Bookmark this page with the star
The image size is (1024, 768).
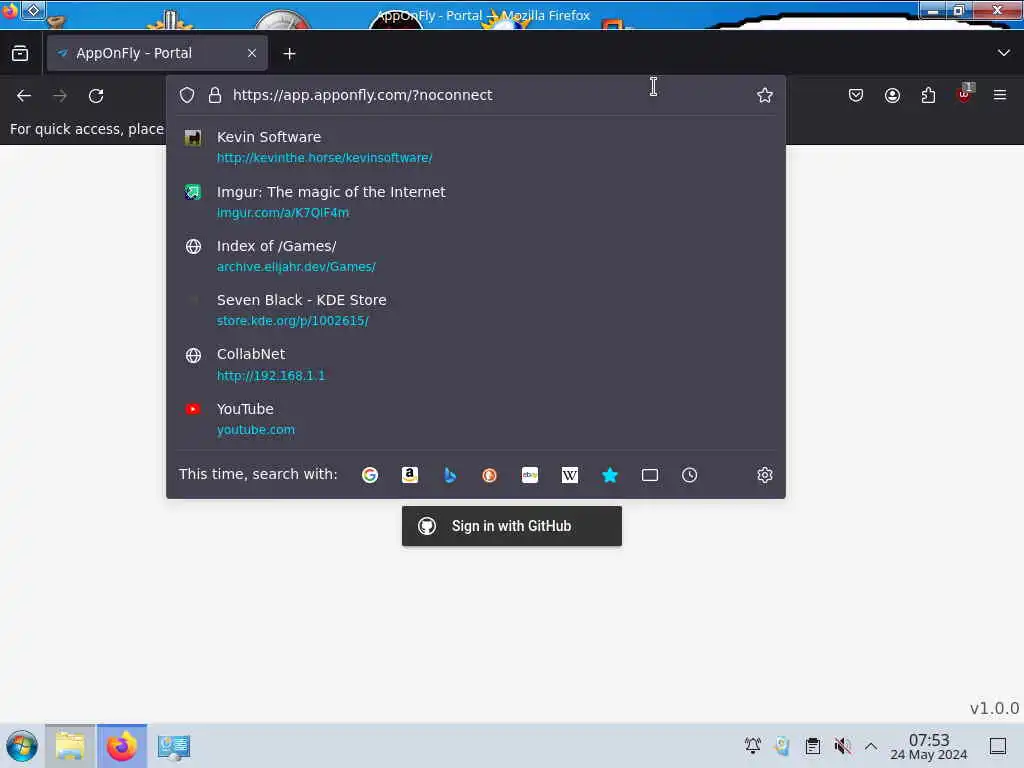click(765, 95)
